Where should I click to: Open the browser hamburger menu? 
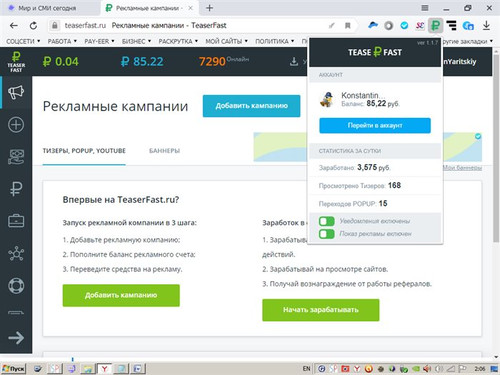425,8
